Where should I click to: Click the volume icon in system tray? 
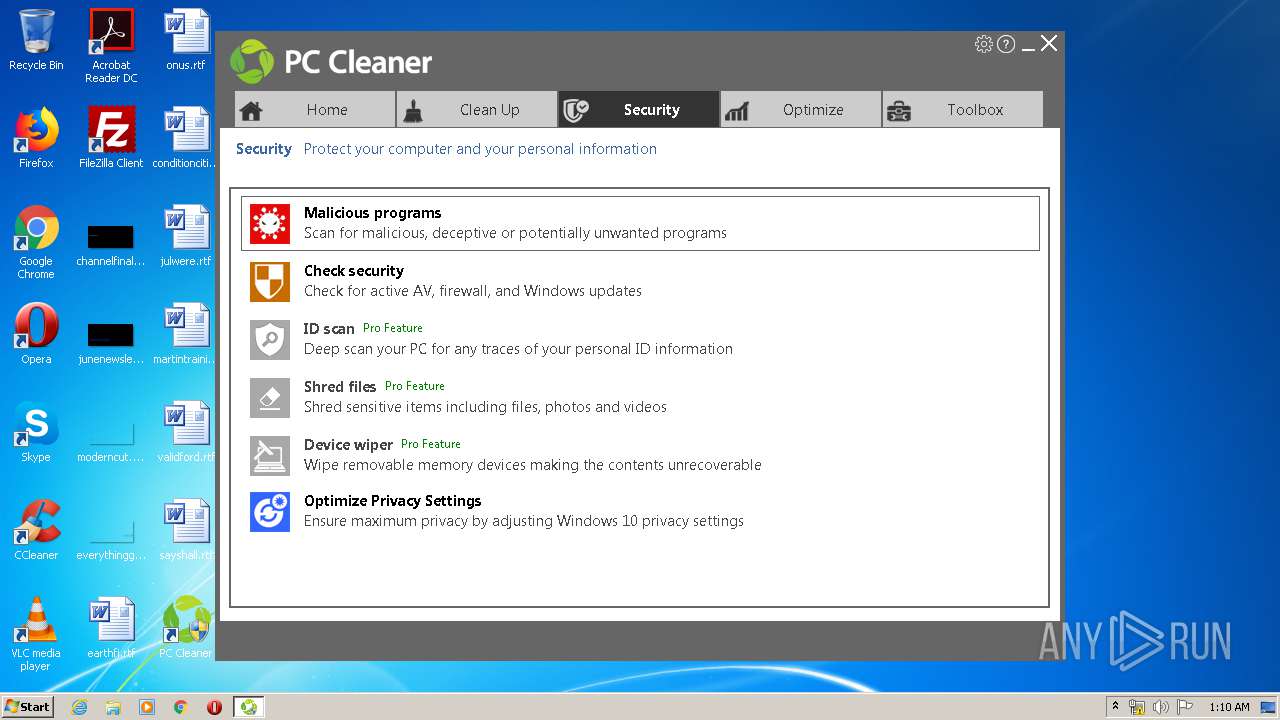1161,707
